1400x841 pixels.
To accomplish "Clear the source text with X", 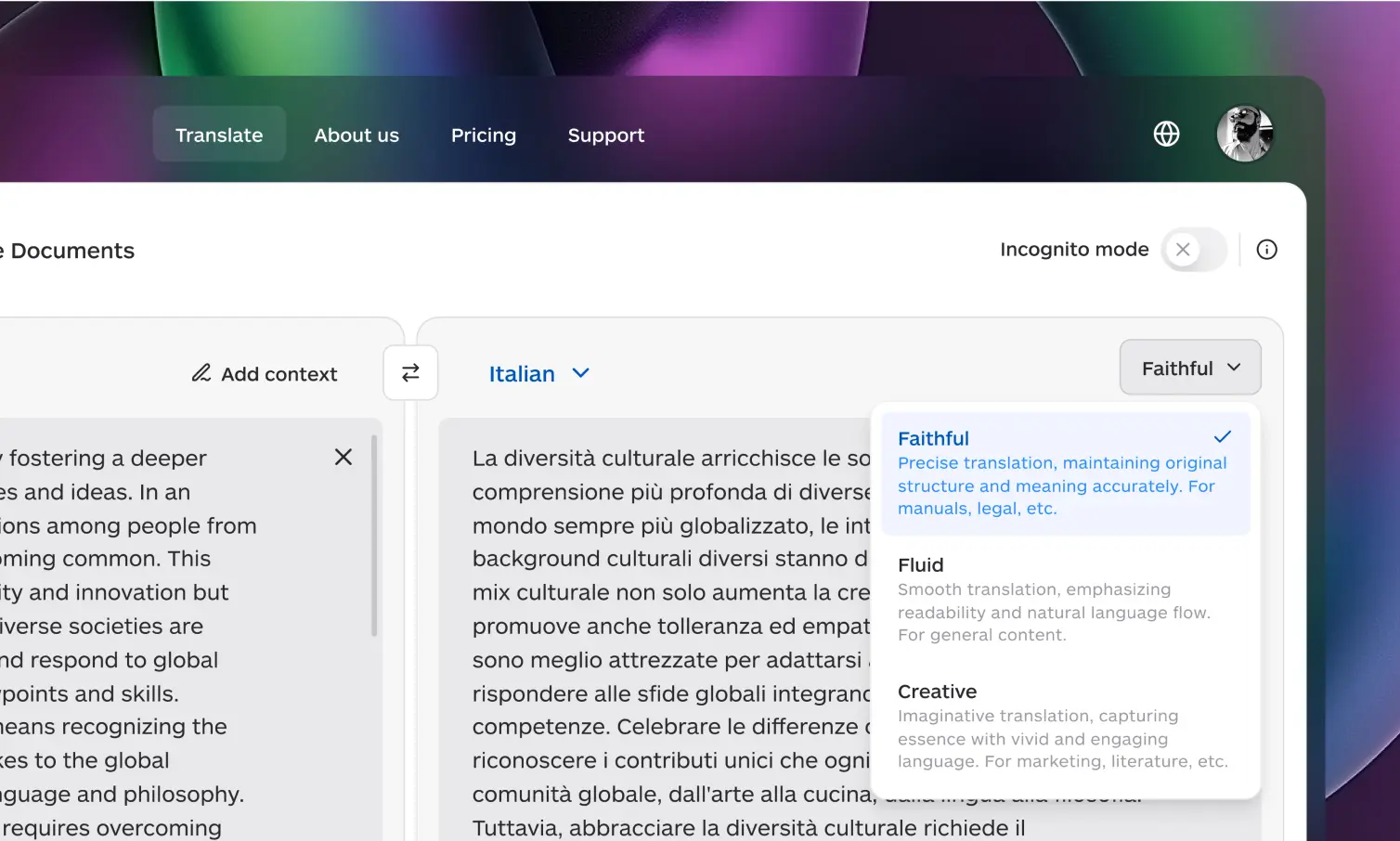I will pos(344,457).
